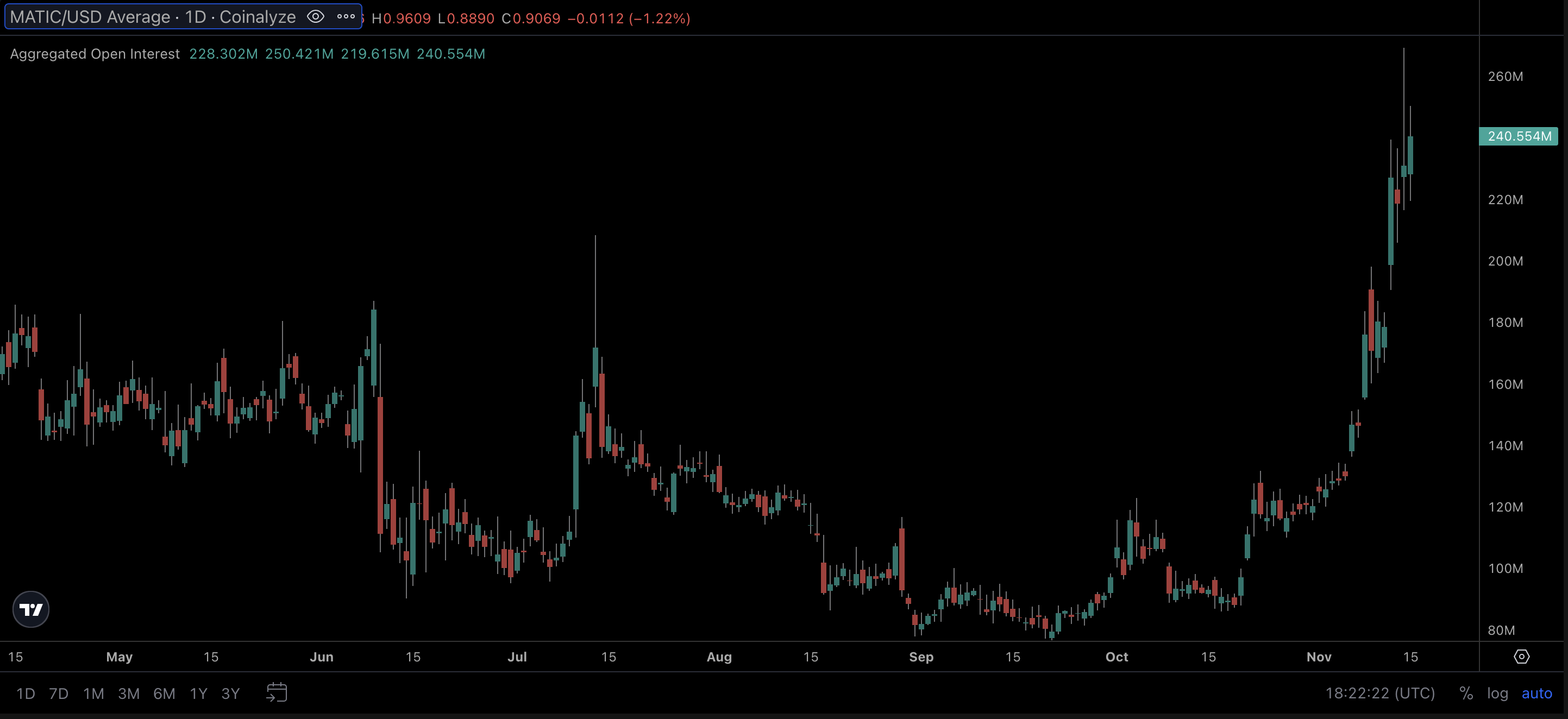
Task: Select the 1D time range
Action: [x=26, y=693]
